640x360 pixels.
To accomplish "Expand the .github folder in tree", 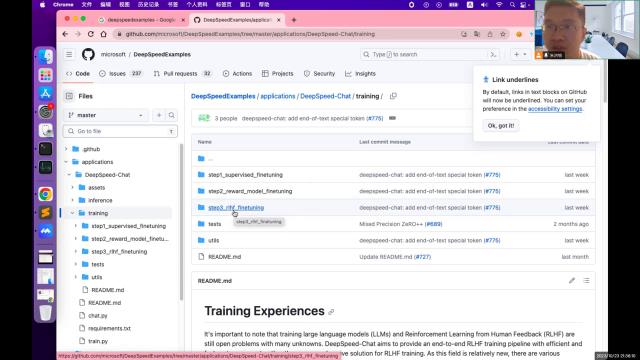I will tap(66, 149).
